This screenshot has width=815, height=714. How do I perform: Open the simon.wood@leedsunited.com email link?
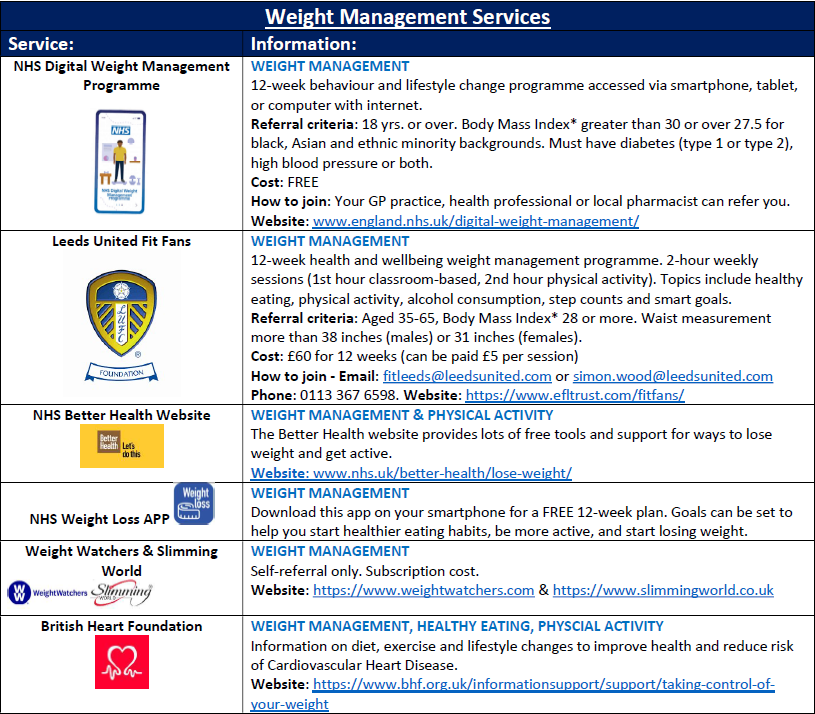coord(673,376)
